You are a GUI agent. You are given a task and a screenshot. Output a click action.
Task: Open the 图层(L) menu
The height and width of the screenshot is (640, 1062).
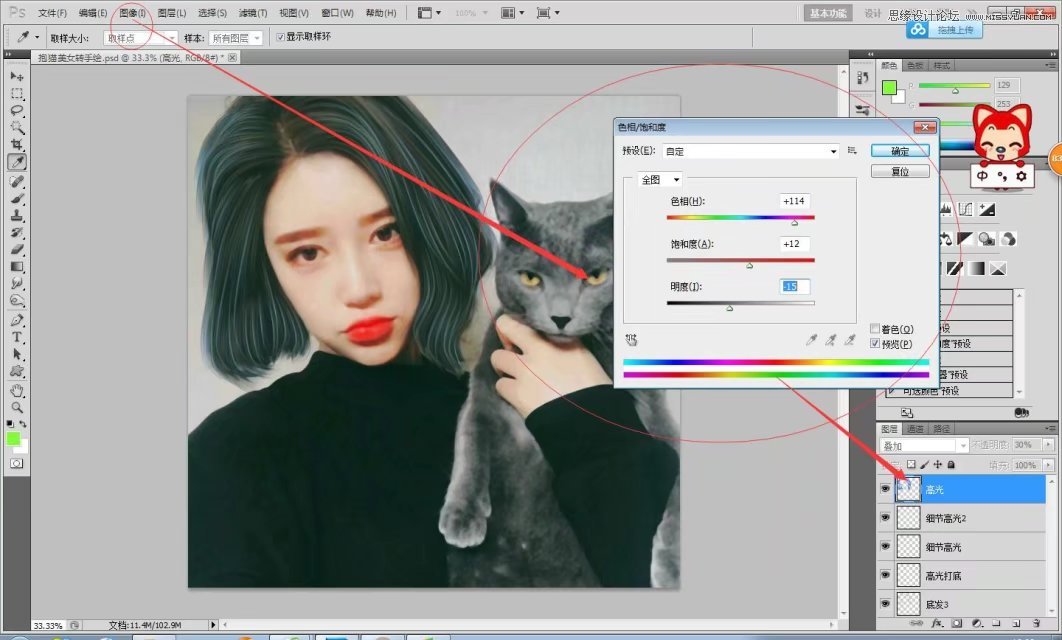(171, 13)
